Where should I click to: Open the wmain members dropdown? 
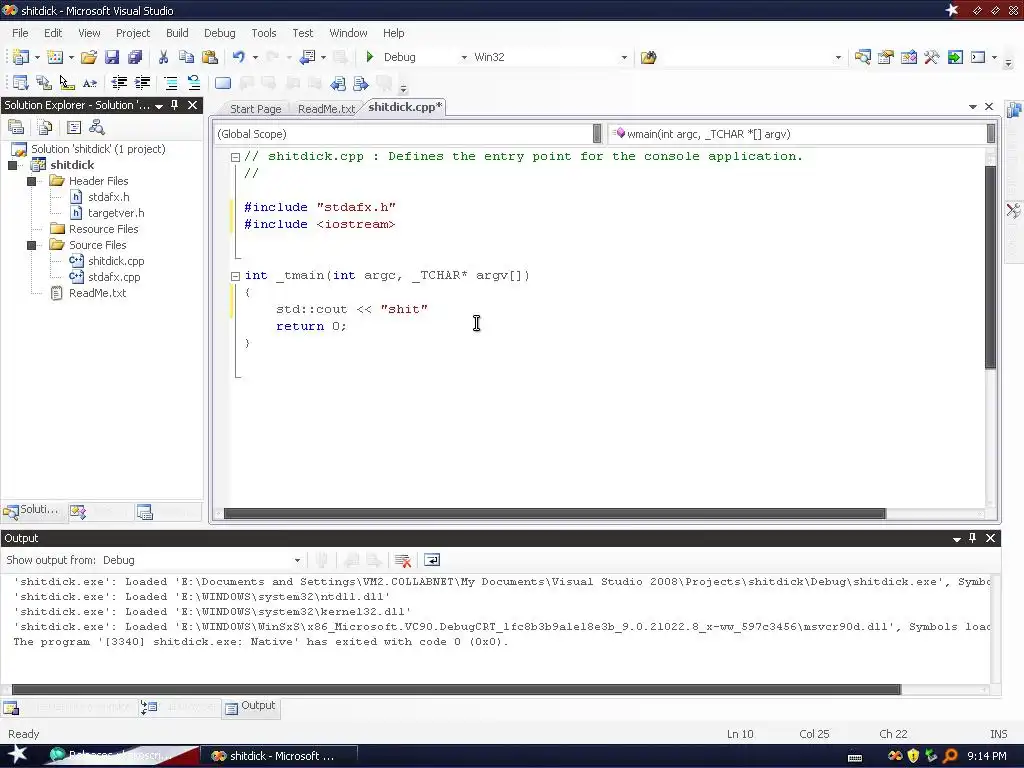(991, 134)
